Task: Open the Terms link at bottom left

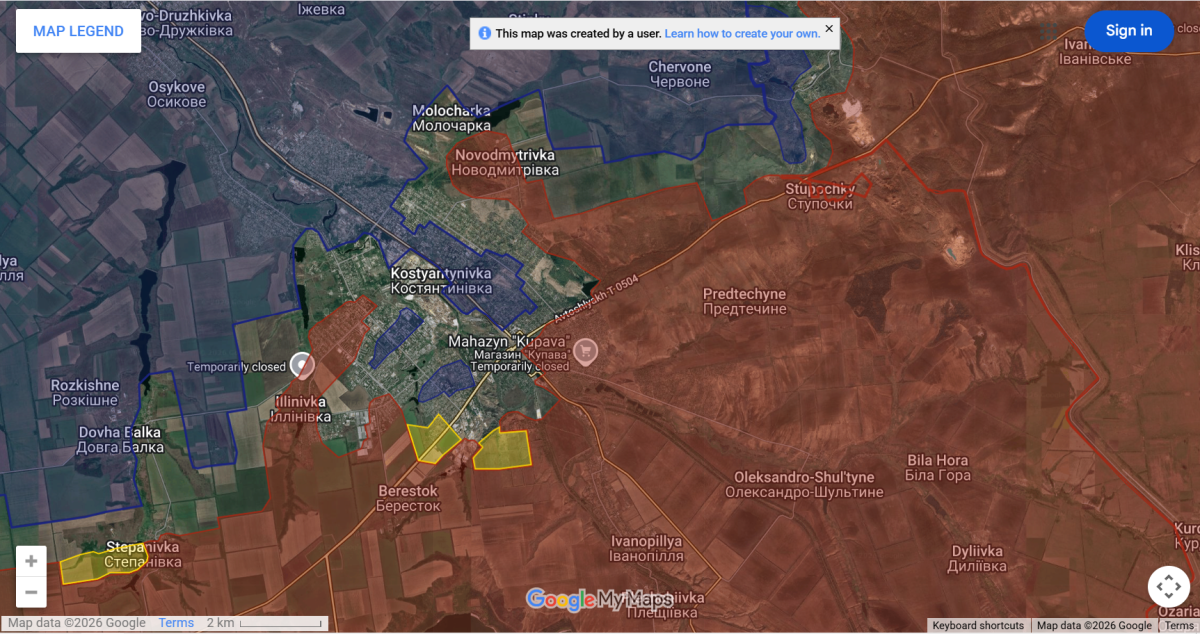Action: point(176,623)
